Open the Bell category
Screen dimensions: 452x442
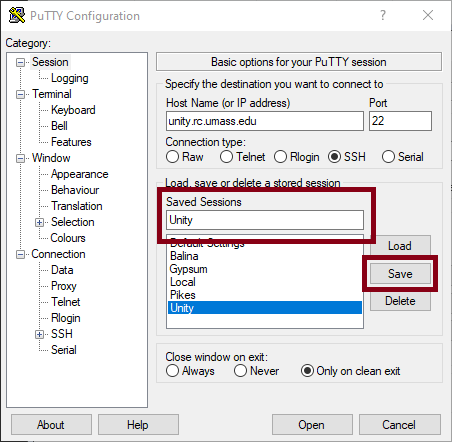[59, 126]
